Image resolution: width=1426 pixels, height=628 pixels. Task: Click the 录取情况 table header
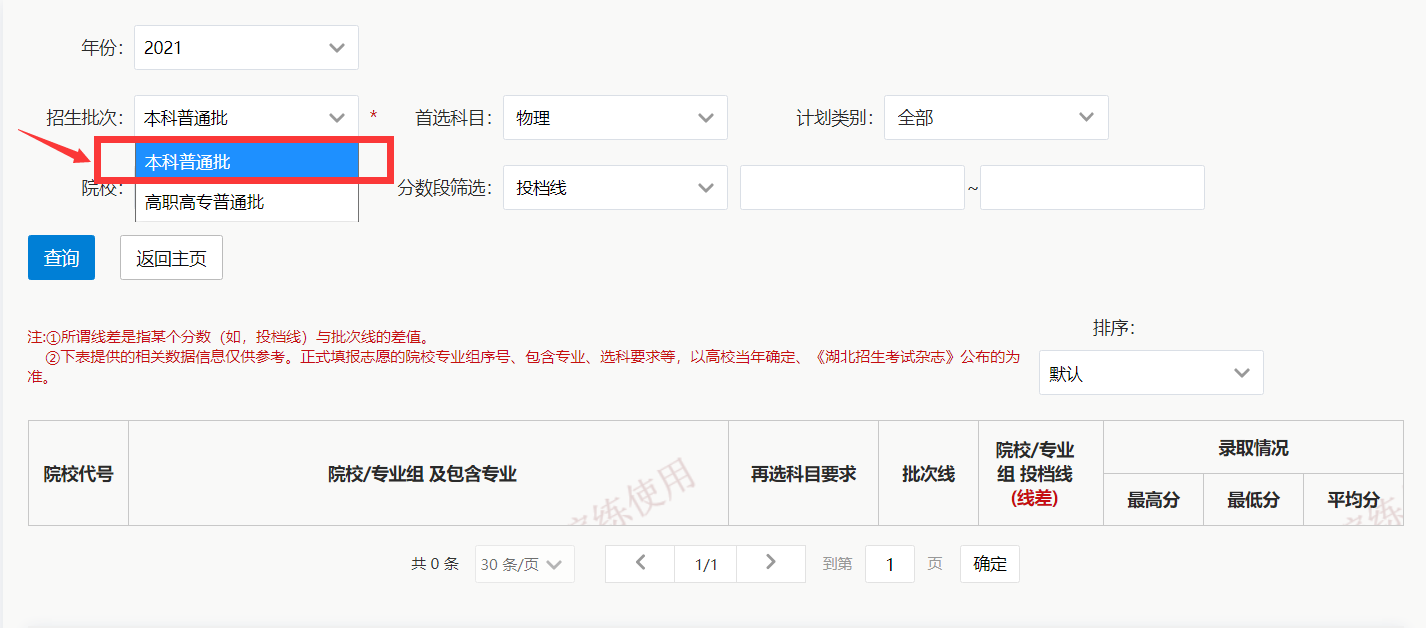click(x=1254, y=448)
